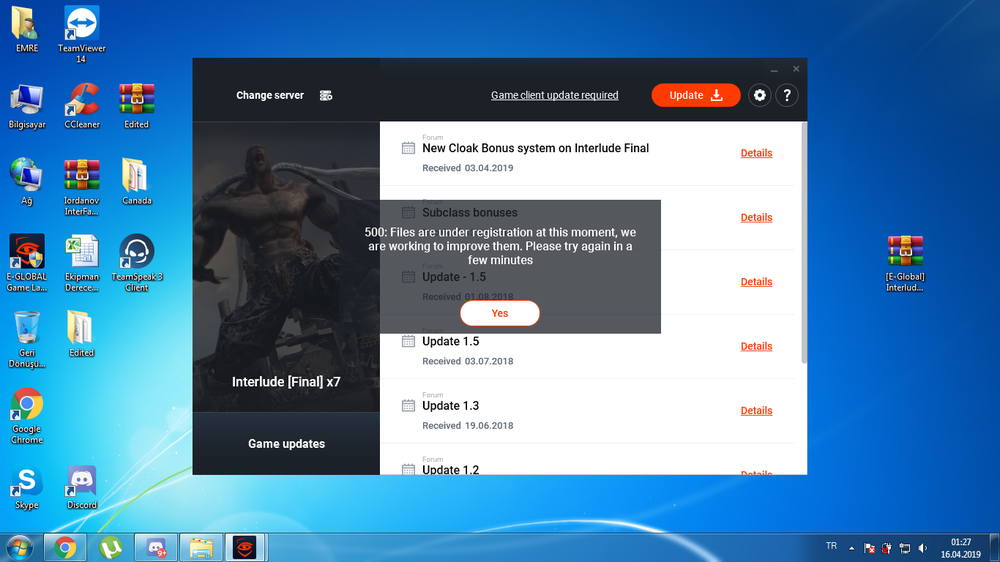The width and height of the screenshot is (1000, 562).
Task: Show hidden system tray icons arrow
Action: point(852,548)
